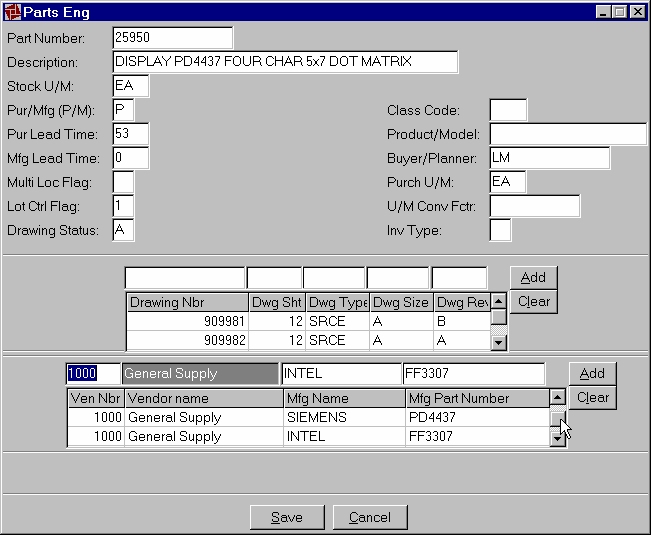Click the vendor table scroll down arrow
This screenshot has height=535, width=651.
point(558,439)
